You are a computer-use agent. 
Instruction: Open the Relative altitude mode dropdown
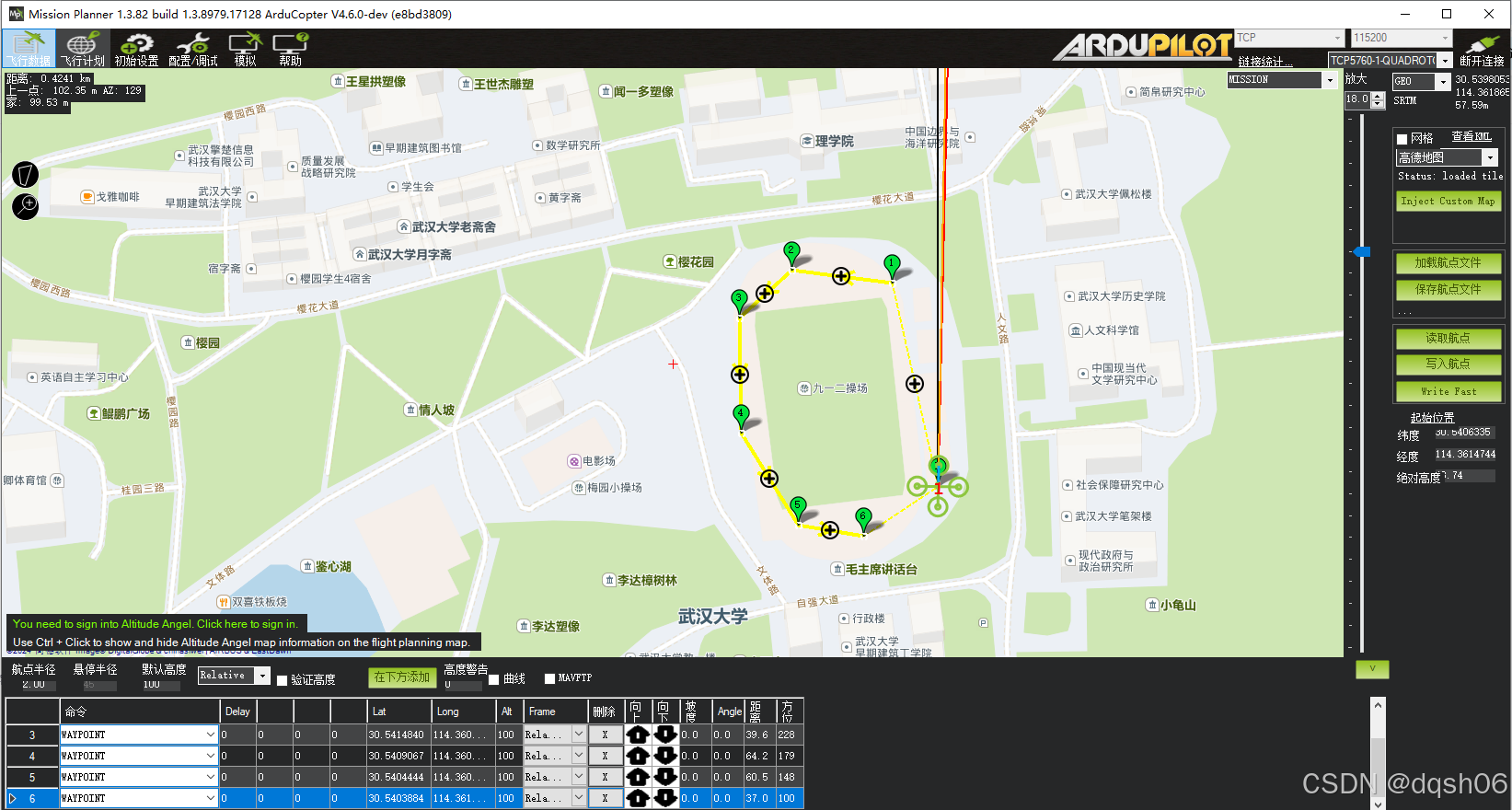coord(234,676)
